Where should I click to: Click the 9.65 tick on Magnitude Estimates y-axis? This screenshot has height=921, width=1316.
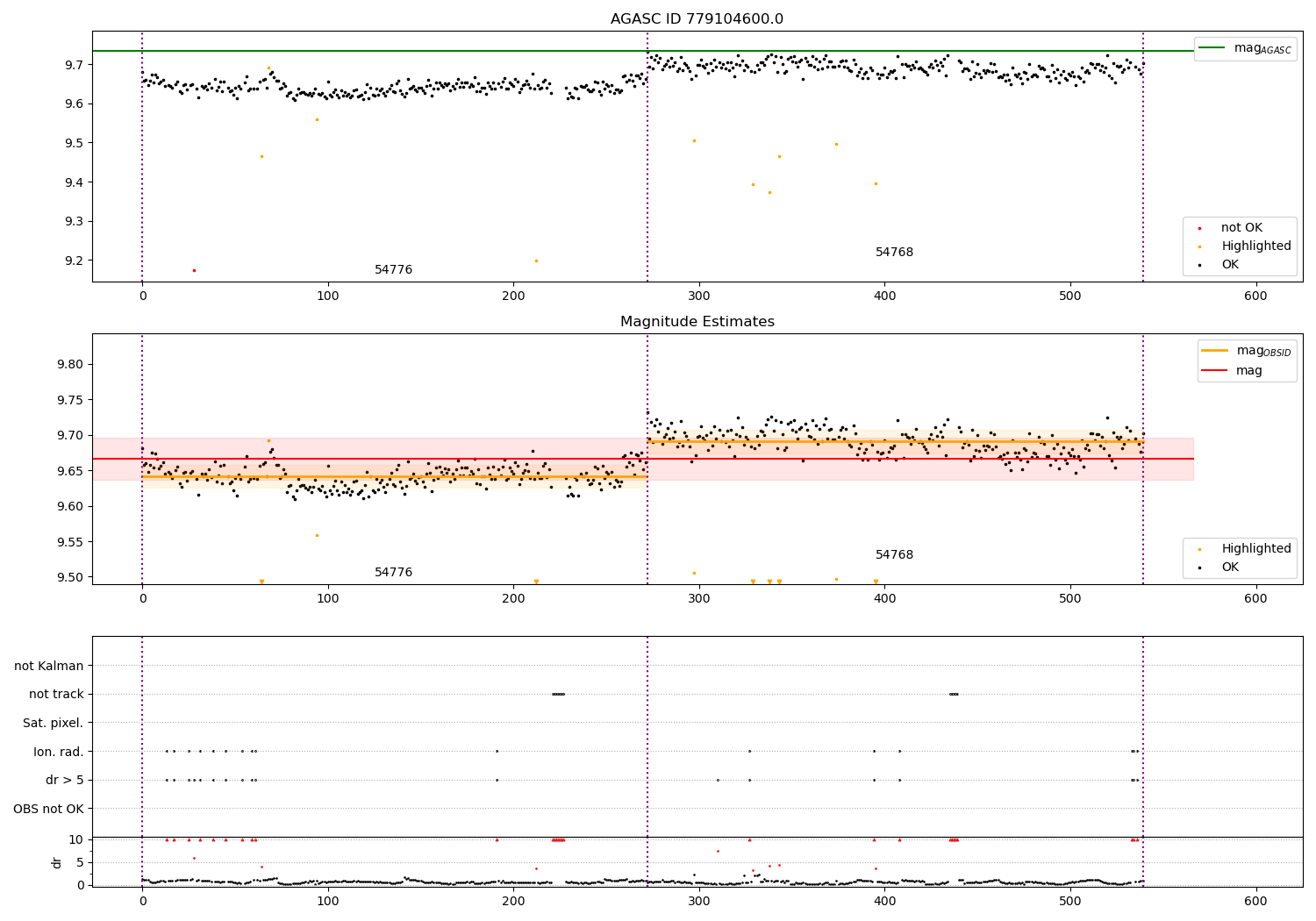(69, 471)
